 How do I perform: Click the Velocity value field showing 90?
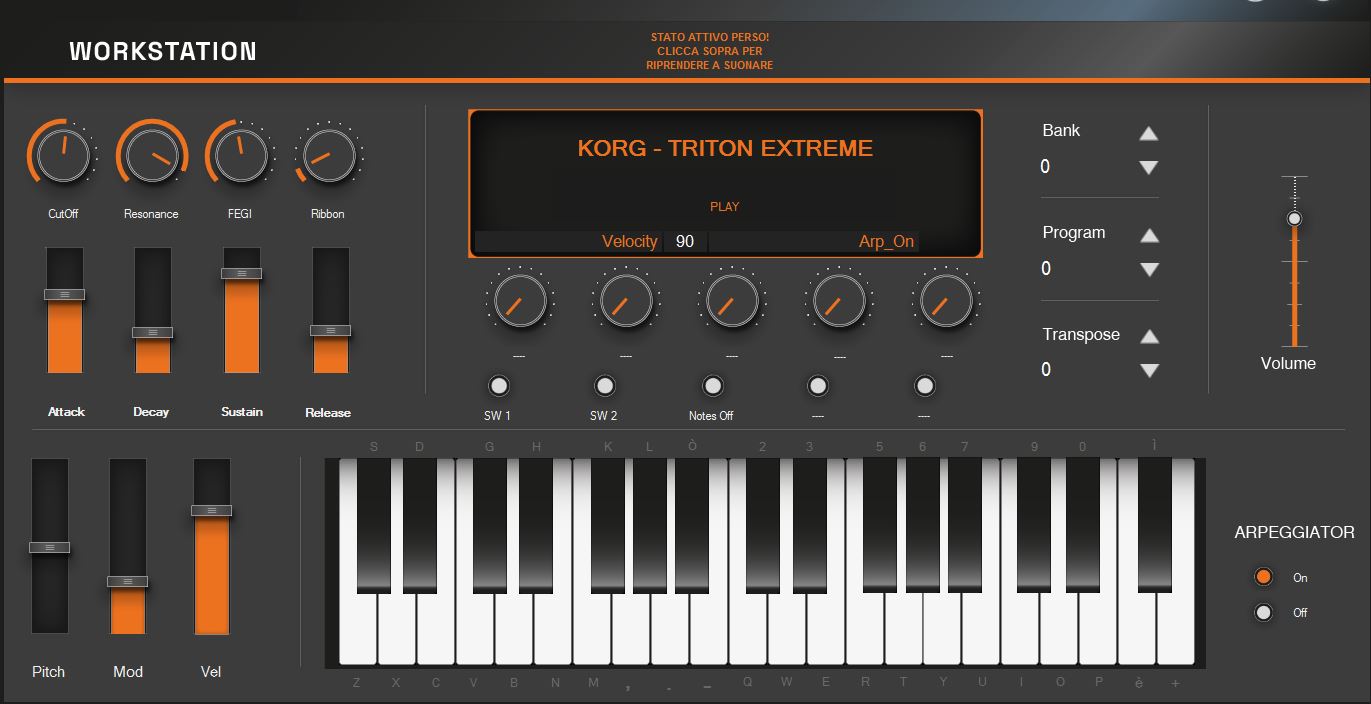[x=685, y=241]
